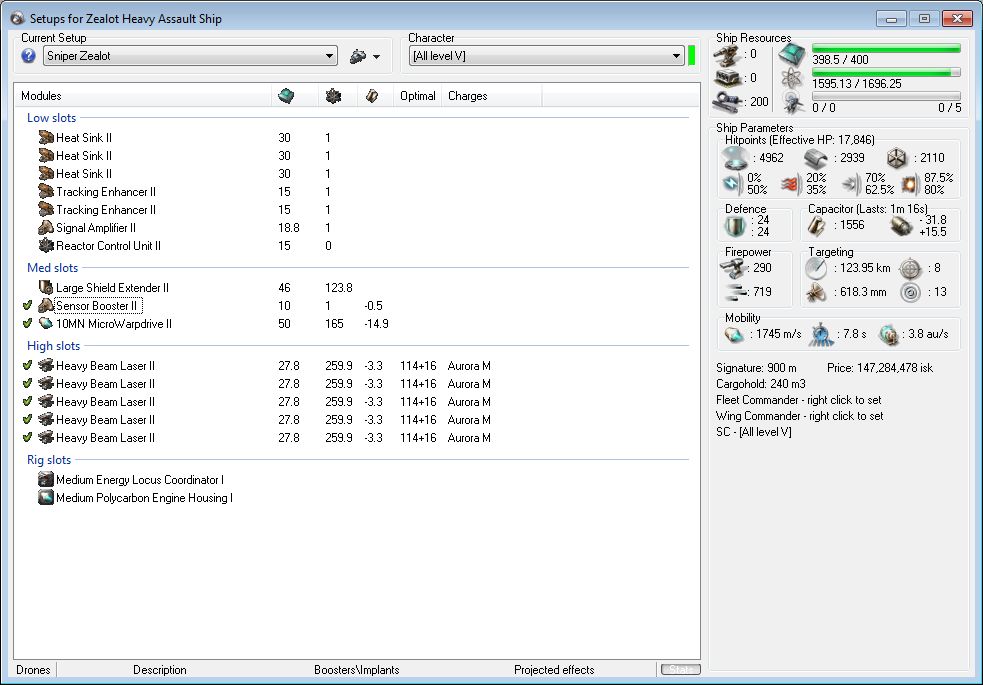Click the max velocity icon showing 1745 m/s
Screen dimensions: 983x685
[x=733, y=334]
